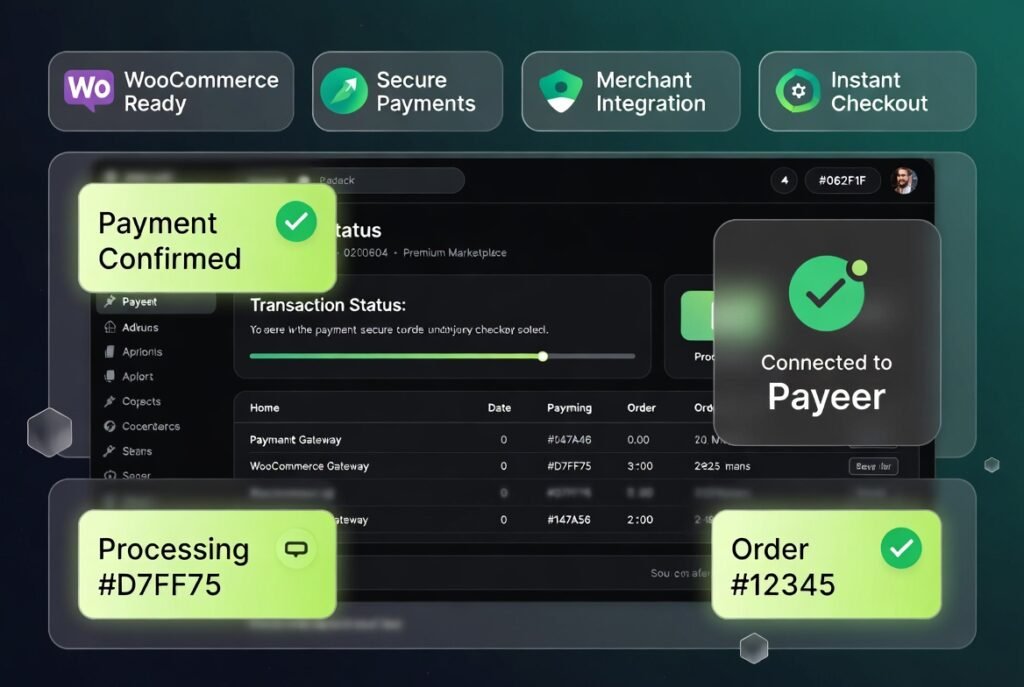Click the icon beside Adruns in sidebar
1024x687 pixels.
pos(110,327)
